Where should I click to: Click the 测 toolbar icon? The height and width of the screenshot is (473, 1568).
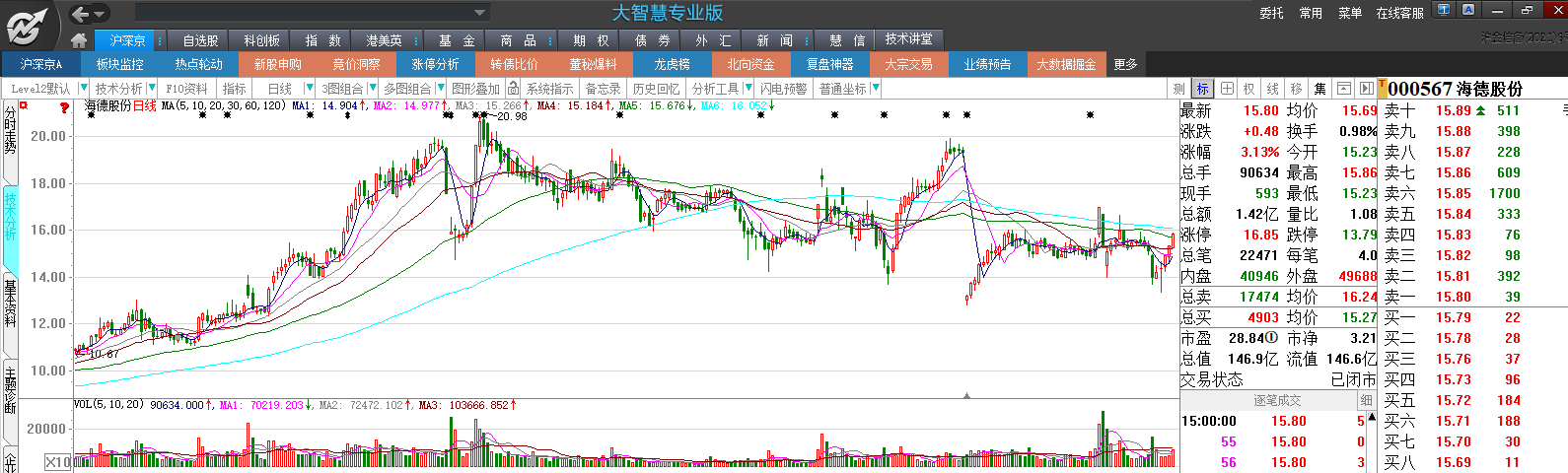point(1178,89)
